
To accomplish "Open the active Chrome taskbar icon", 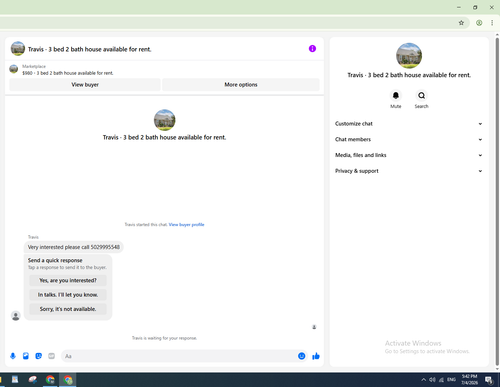I will (68, 380).
